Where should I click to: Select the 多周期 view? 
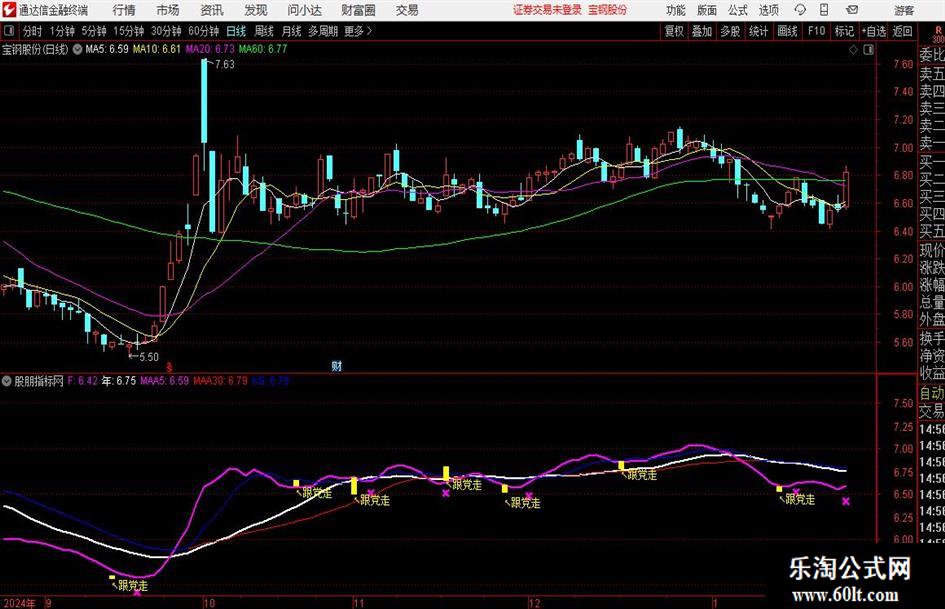click(323, 31)
